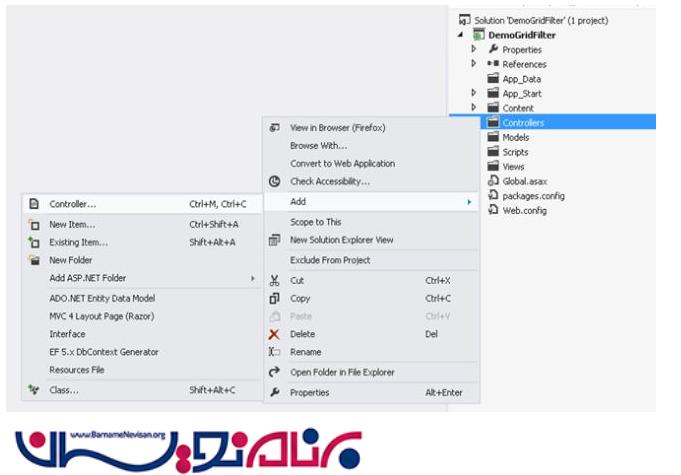Click the Copy icon
This screenshot has height=475, width=681.
point(274,298)
